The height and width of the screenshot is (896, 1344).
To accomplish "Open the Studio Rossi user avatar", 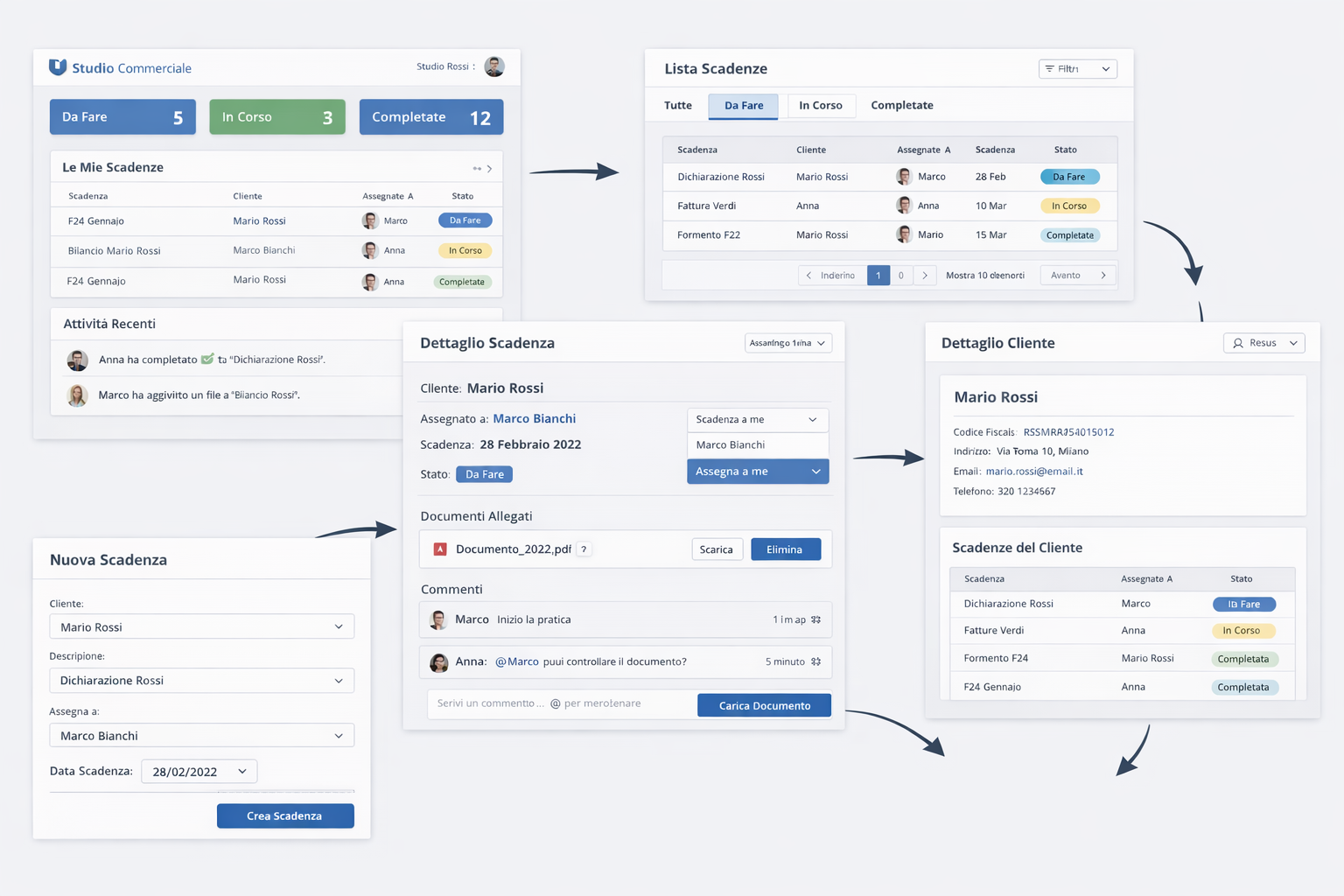I will coord(494,66).
